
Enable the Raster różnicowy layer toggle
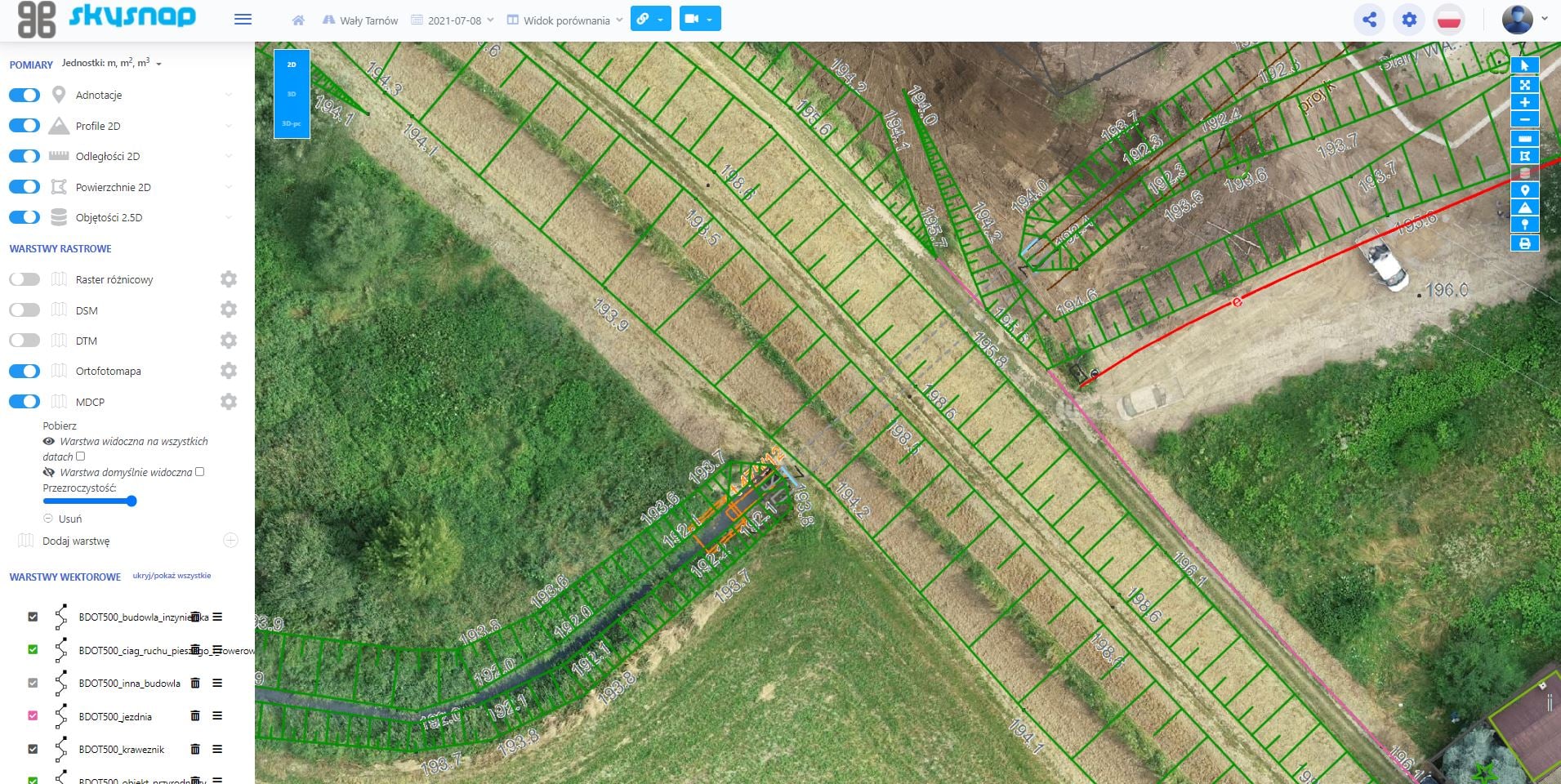[25, 279]
